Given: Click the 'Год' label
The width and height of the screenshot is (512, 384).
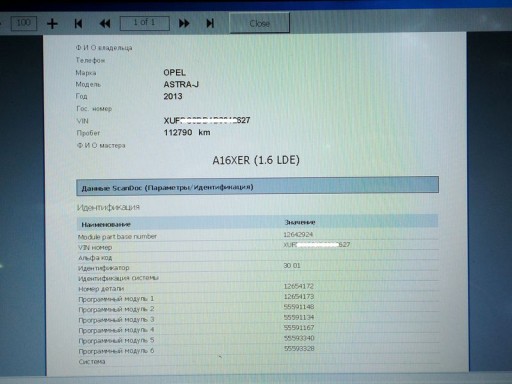Looking at the screenshot, I should (82, 96).
